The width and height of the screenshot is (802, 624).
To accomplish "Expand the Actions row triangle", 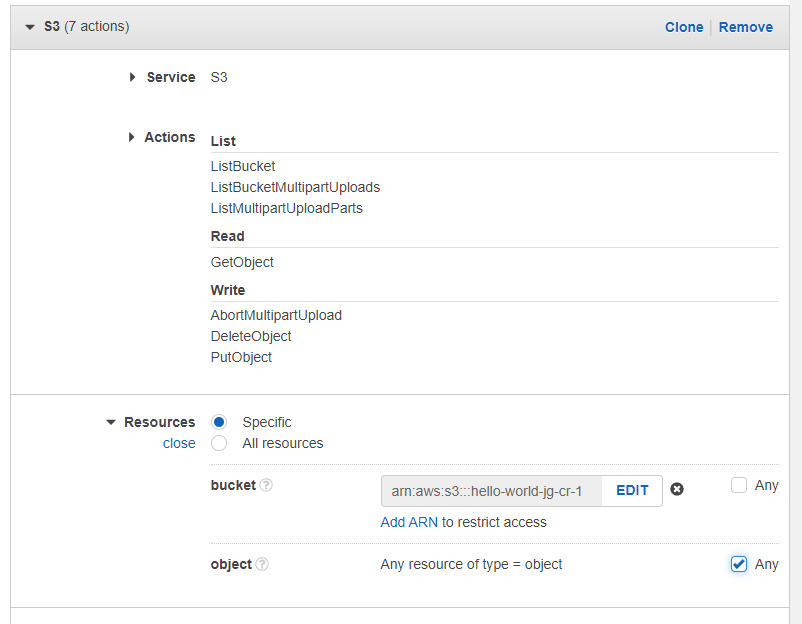I will [x=131, y=137].
